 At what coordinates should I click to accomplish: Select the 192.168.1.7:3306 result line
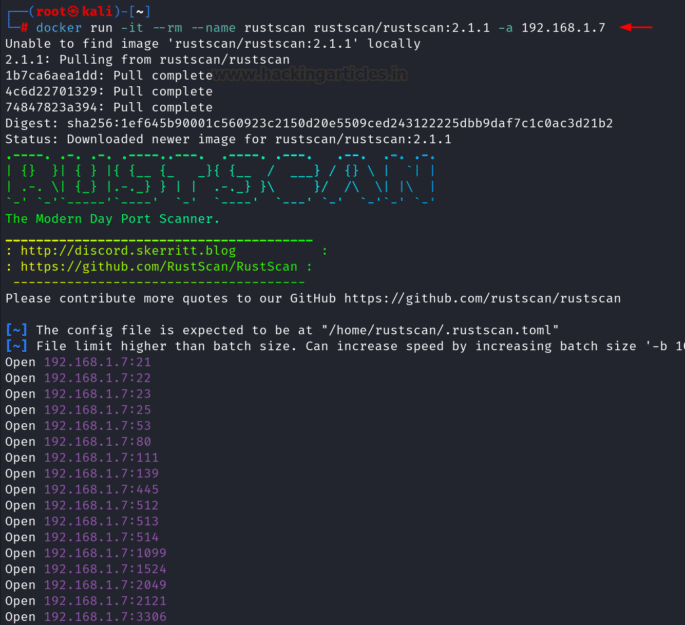click(x=86, y=617)
